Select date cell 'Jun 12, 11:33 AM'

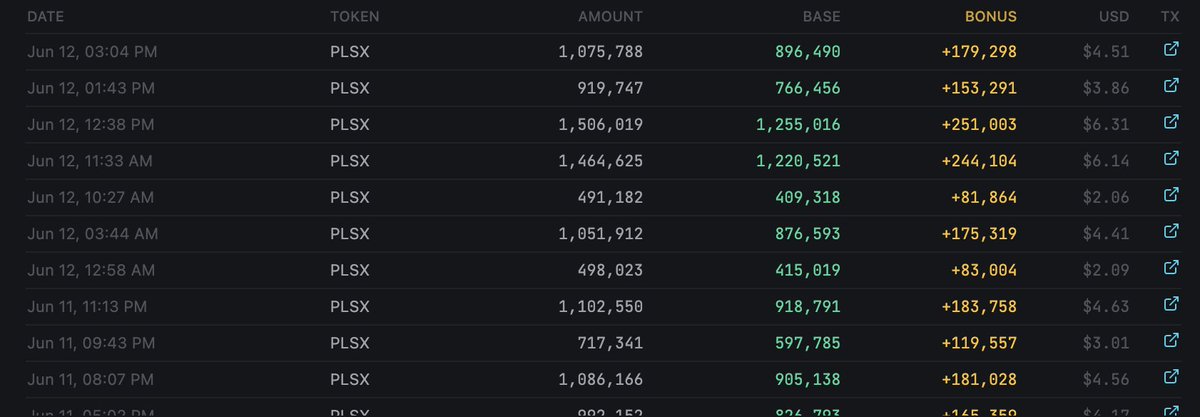click(90, 161)
